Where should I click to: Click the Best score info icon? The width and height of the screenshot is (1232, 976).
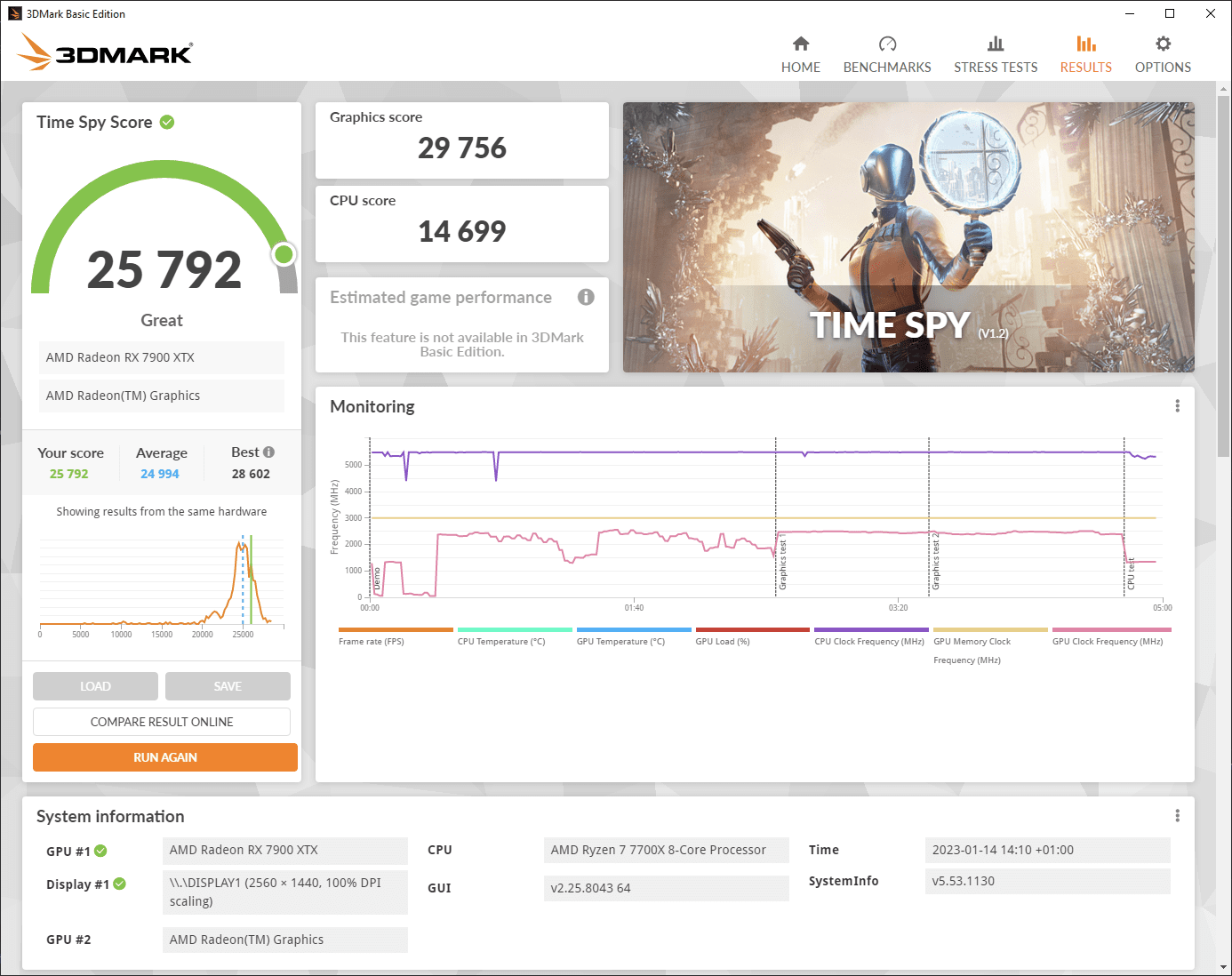click(268, 452)
